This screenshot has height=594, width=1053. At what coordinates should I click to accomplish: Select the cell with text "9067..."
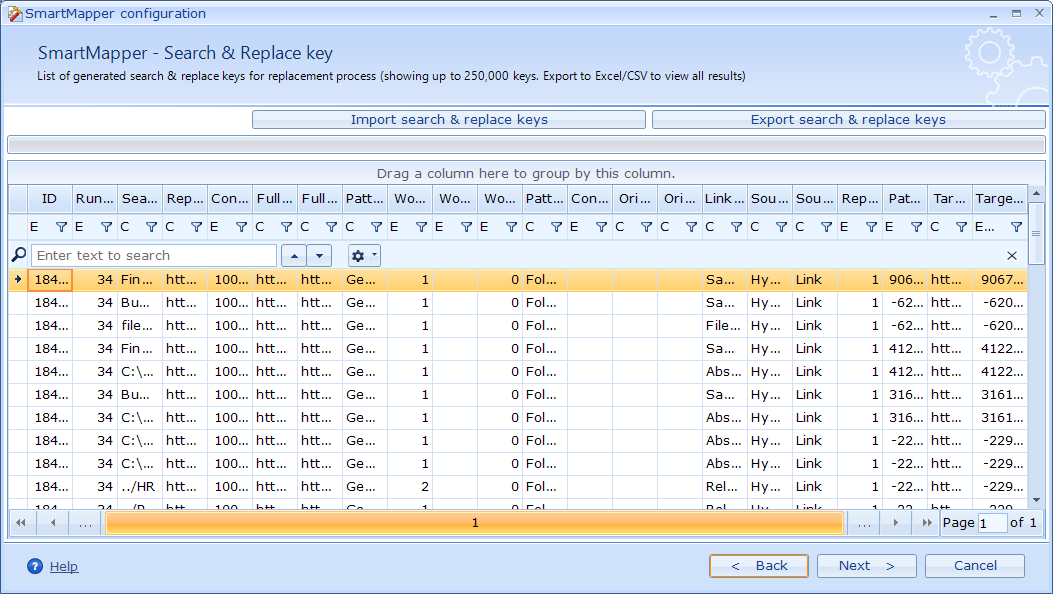click(999, 279)
